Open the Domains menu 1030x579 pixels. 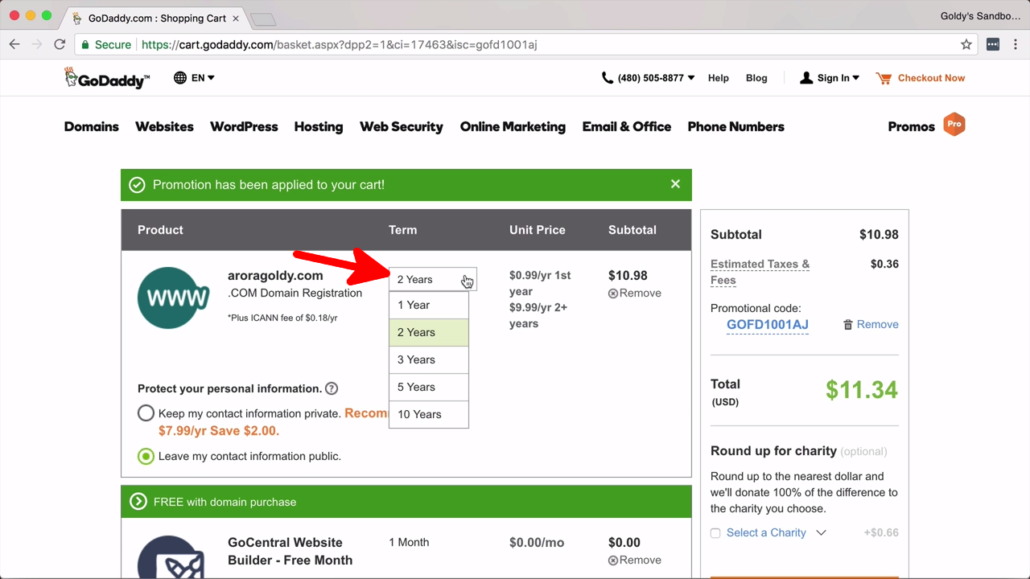(91, 127)
